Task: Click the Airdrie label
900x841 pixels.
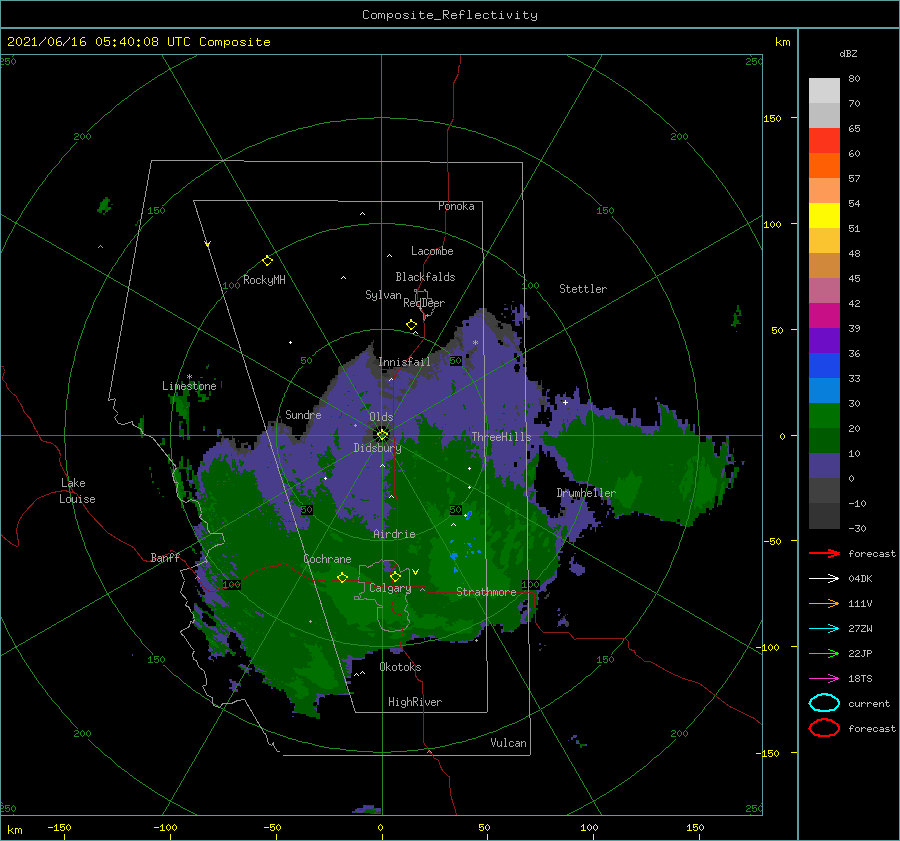Action: pos(394,534)
